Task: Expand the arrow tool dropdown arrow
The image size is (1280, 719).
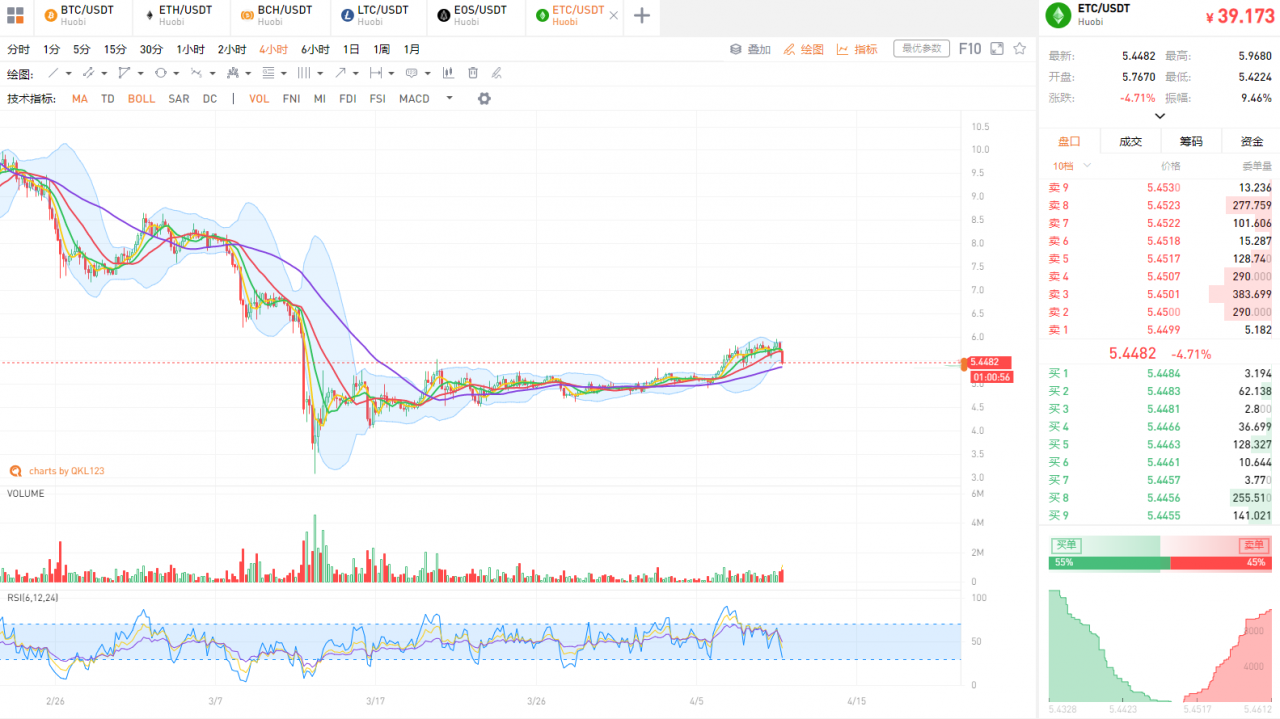Action: coord(356,73)
